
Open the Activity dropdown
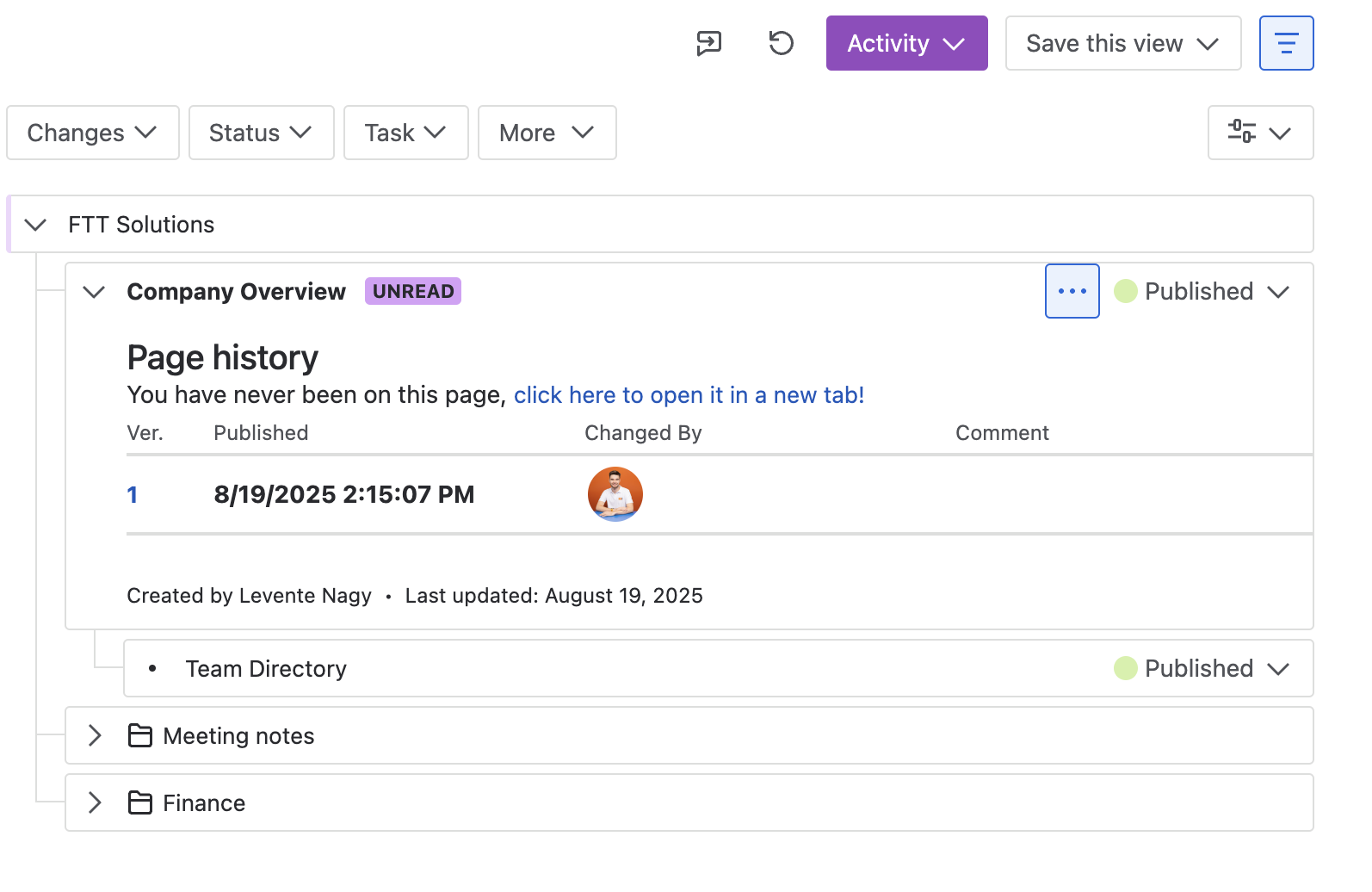(906, 43)
